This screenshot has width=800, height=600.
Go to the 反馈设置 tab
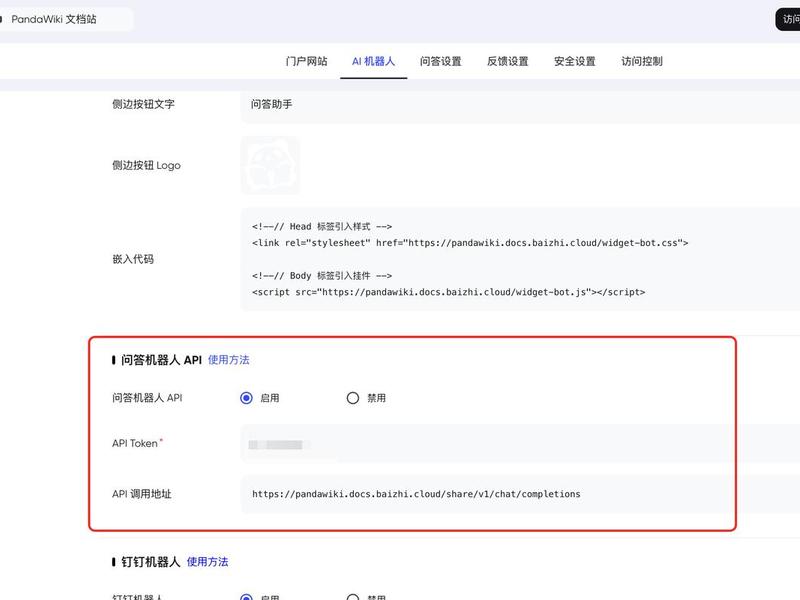tap(508, 61)
